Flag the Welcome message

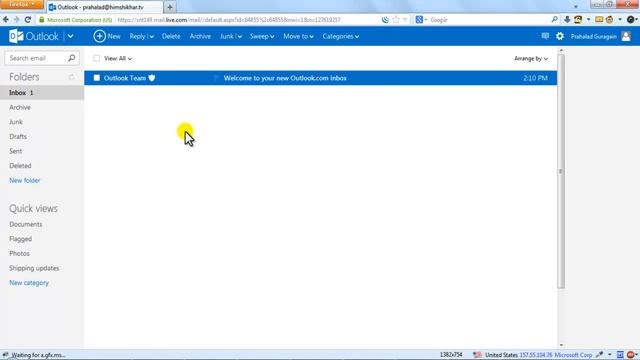tap(216, 78)
